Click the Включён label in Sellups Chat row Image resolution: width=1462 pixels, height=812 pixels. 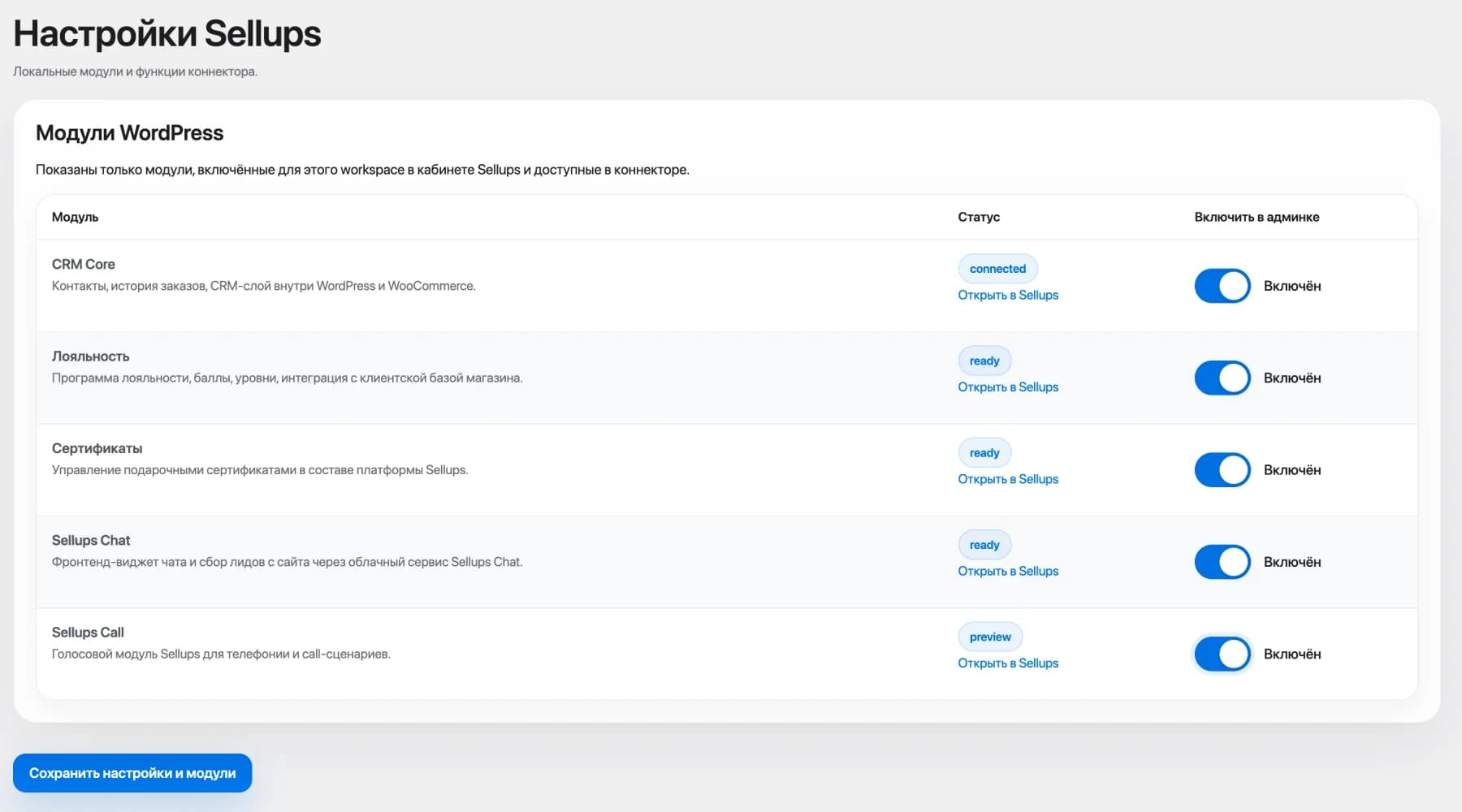coord(1292,562)
